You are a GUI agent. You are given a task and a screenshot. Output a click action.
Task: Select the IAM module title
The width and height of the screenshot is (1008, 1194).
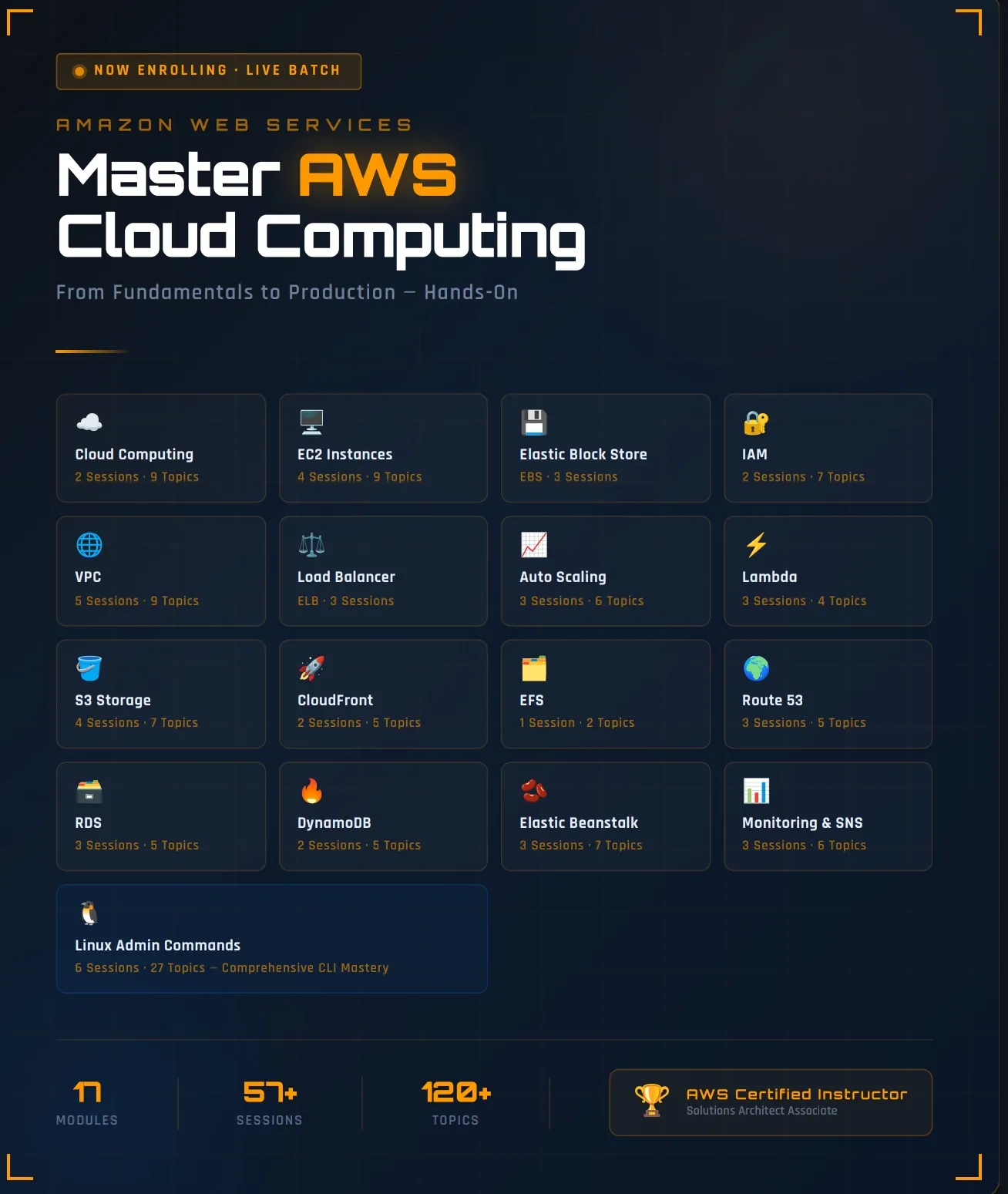tap(754, 455)
